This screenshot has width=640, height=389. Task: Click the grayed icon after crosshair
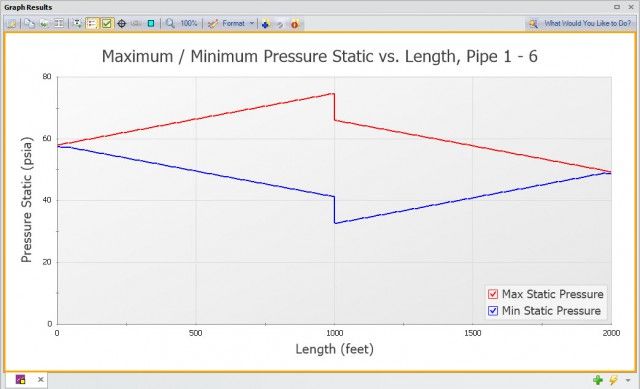tap(136, 24)
